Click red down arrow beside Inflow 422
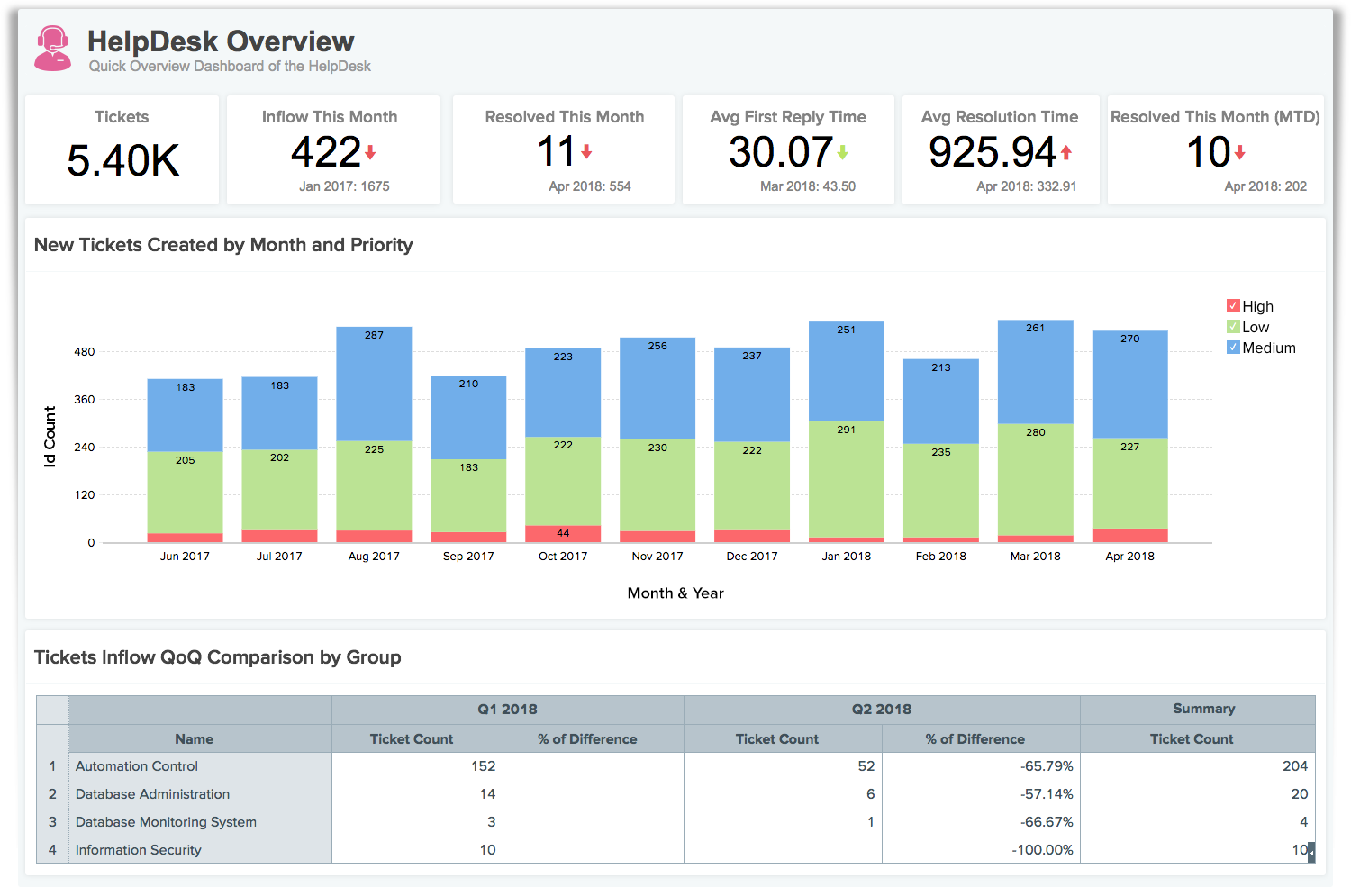Image resolution: width=1351 pixels, height=896 pixels. (x=370, y=152)
